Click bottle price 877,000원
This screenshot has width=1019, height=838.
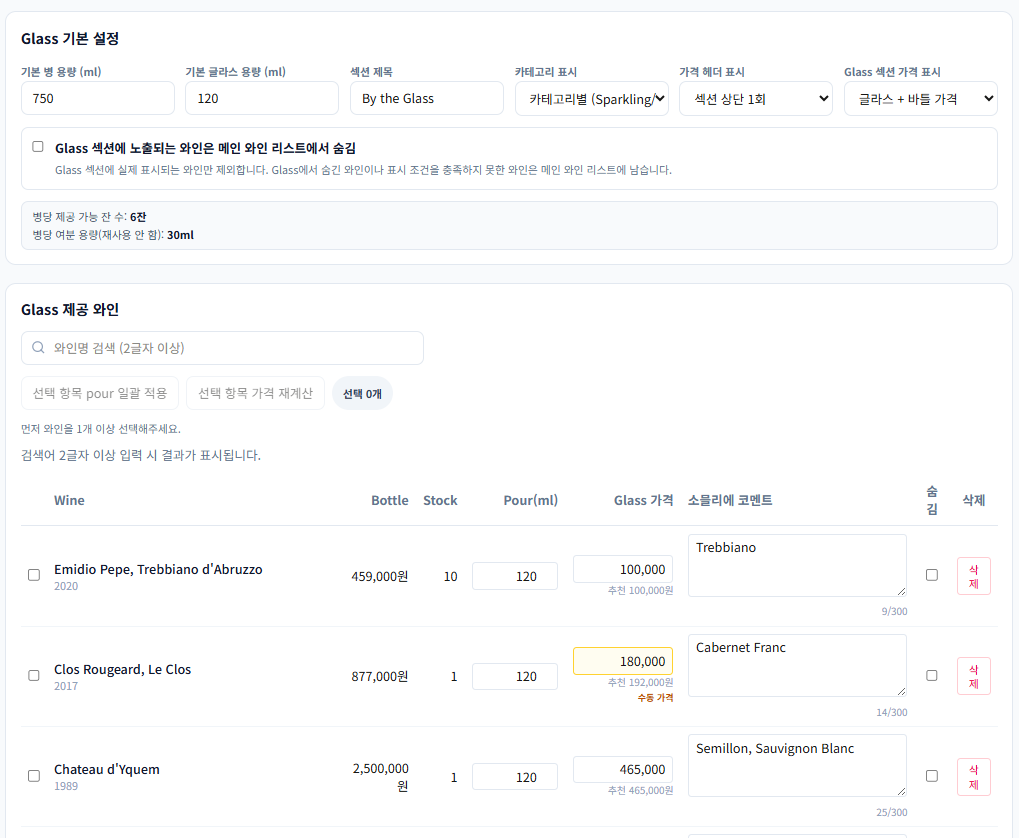380,677
